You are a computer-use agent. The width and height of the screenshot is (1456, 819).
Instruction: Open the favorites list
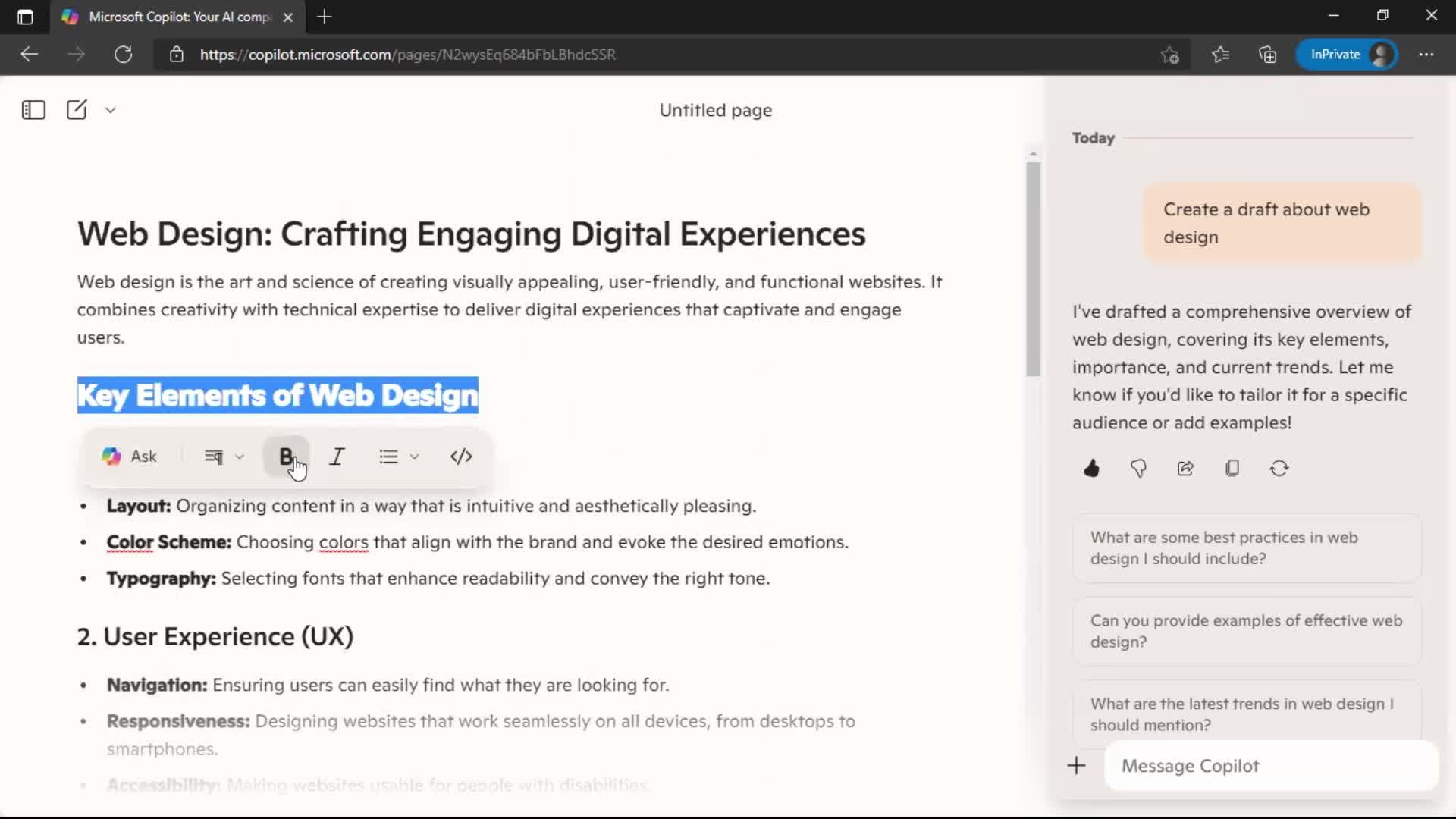pyautogui.click(x=1220, y=55)
